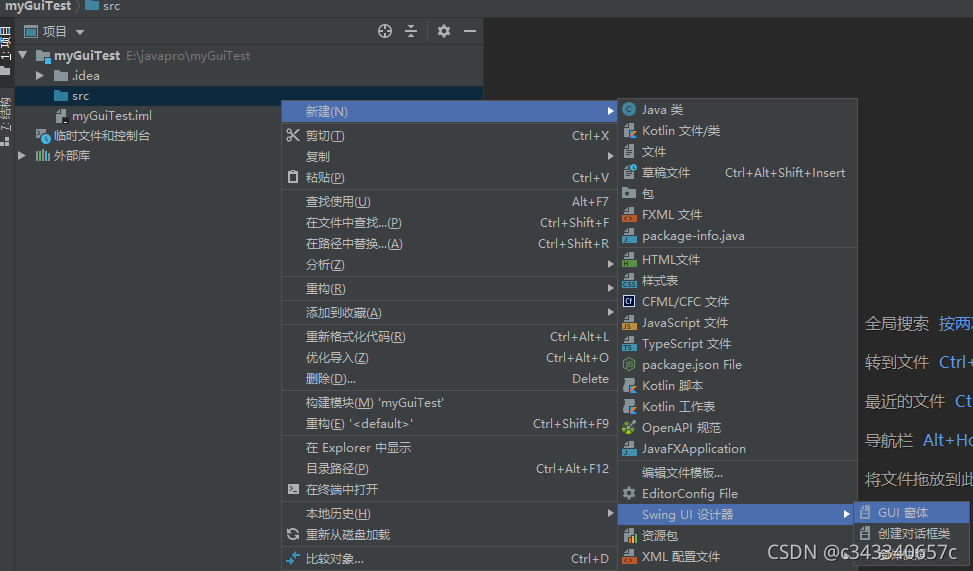Click the FXML 文件 icon
The width and height of the screenshot is (973, 571).
tap(629, 215)
